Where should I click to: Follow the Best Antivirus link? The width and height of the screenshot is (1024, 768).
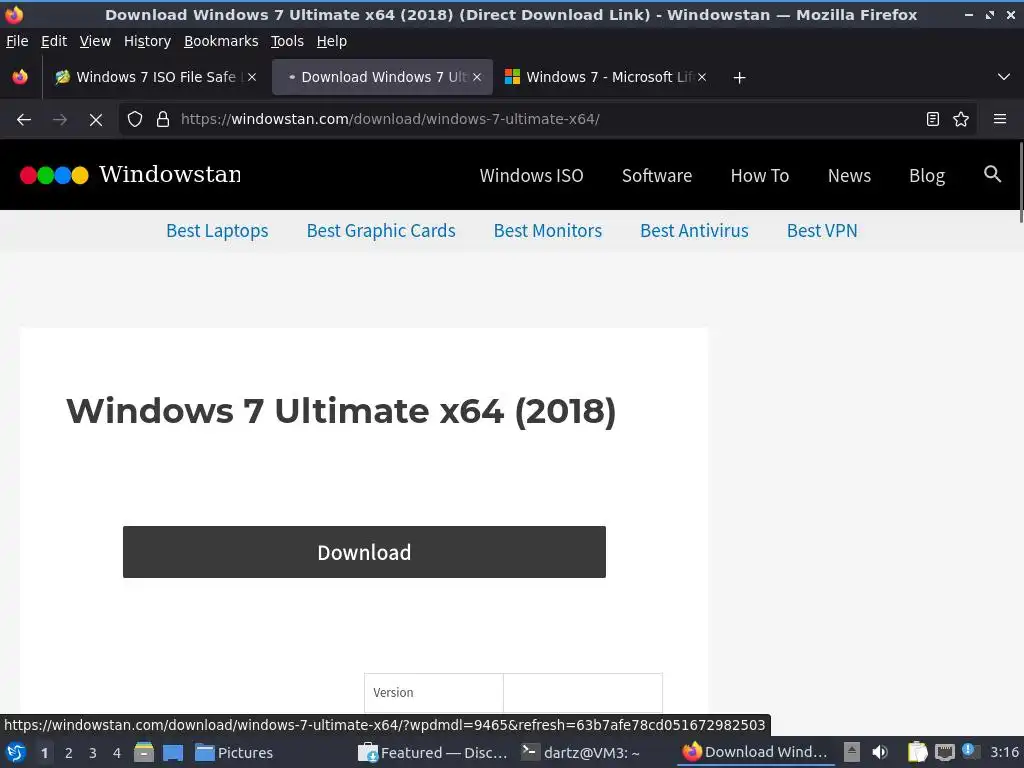694,231
